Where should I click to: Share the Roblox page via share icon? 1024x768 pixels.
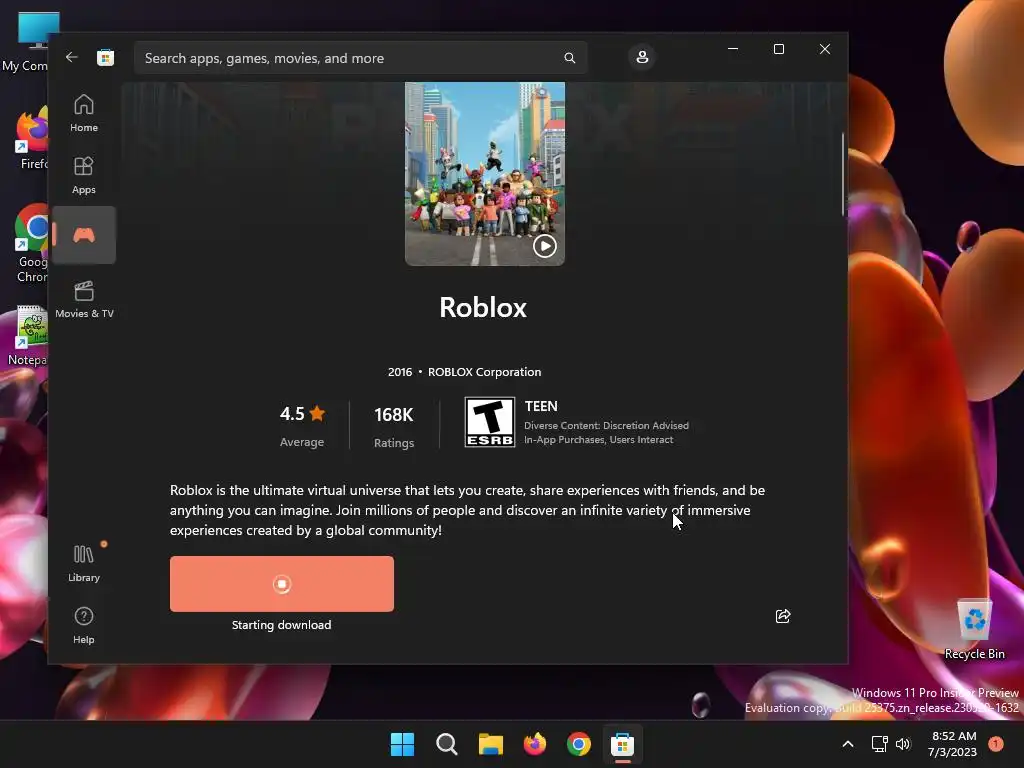[x=782, y=616]
